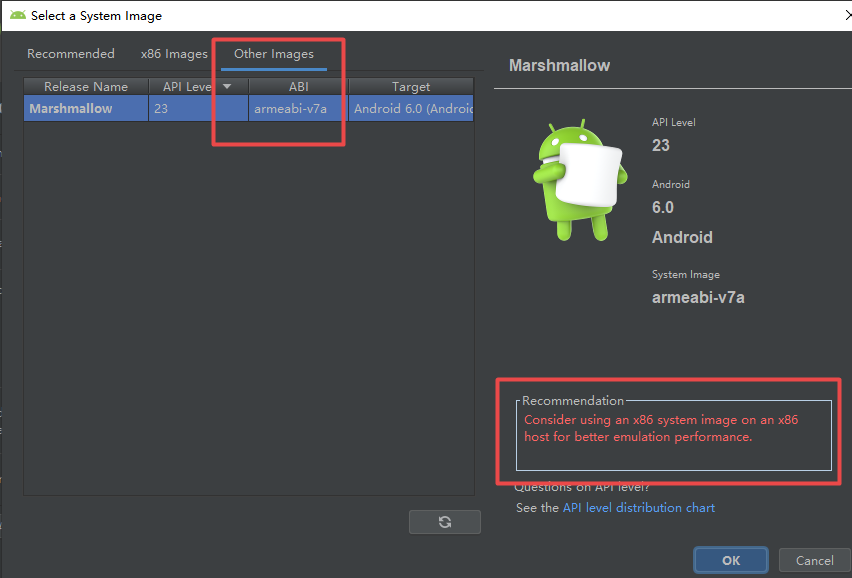Click the Android icon in the title bar

pos(17,15)
